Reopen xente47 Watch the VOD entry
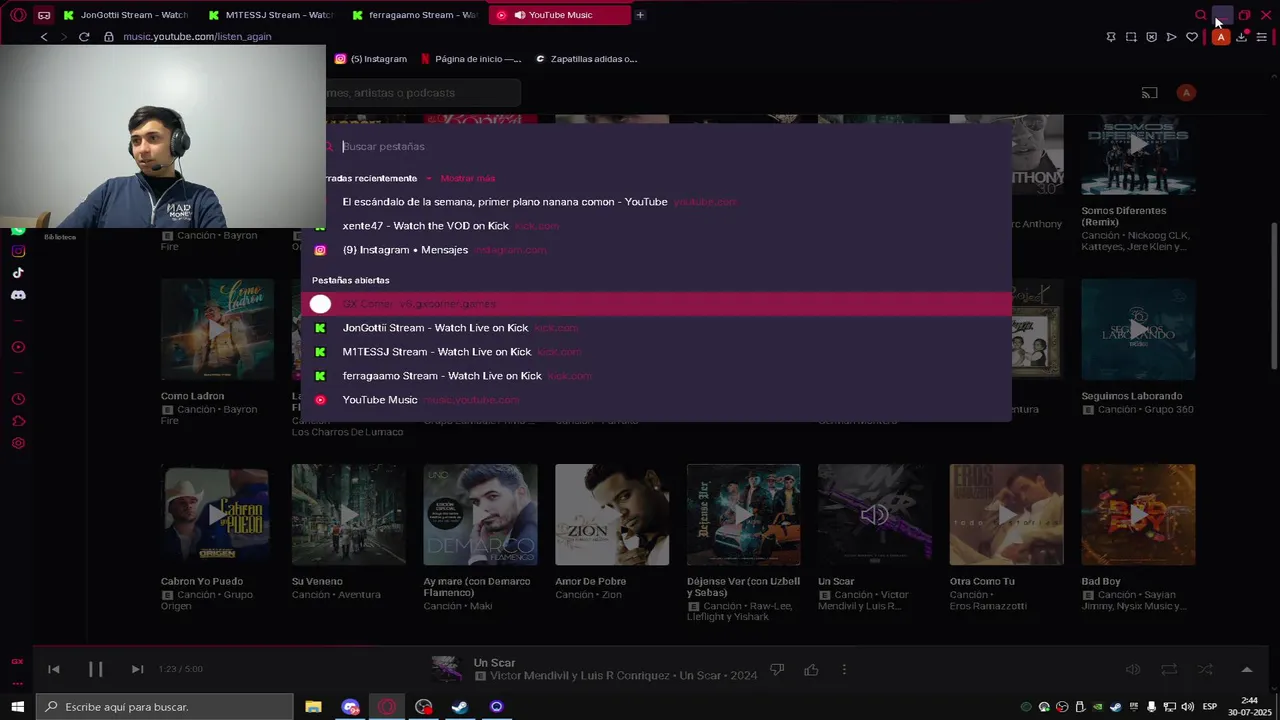Image resolution: width=1280 pixels, height=720 pixels. click(x=656, y=226)
